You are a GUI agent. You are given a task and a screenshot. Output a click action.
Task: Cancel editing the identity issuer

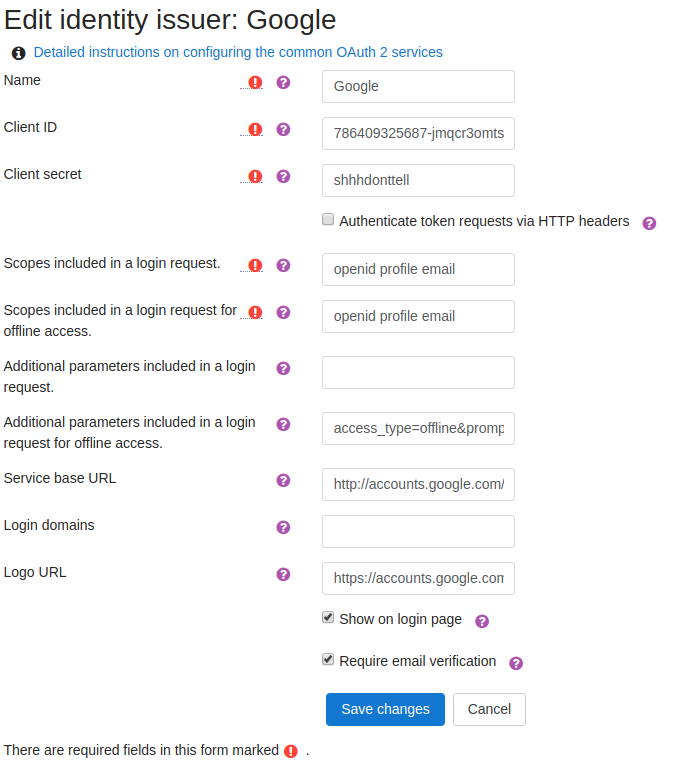click(x=489, y=709)
